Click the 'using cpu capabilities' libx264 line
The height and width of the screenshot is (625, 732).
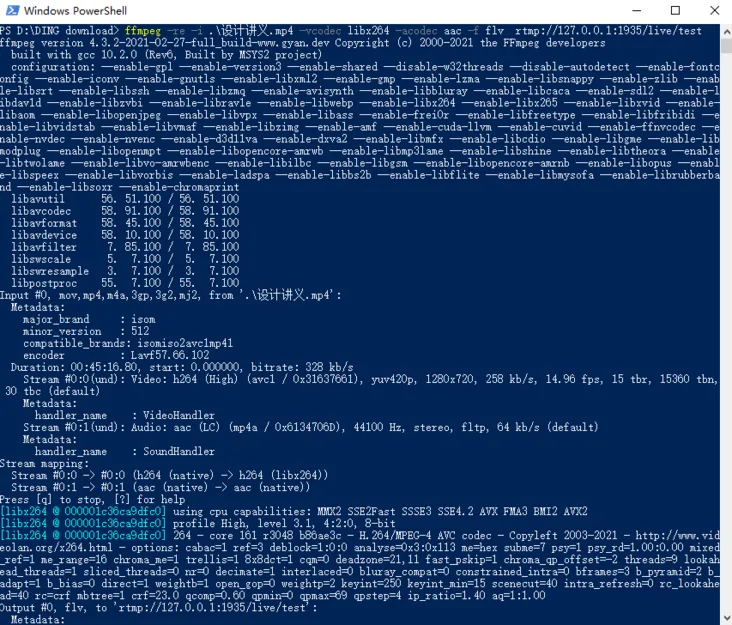[294, 512]
